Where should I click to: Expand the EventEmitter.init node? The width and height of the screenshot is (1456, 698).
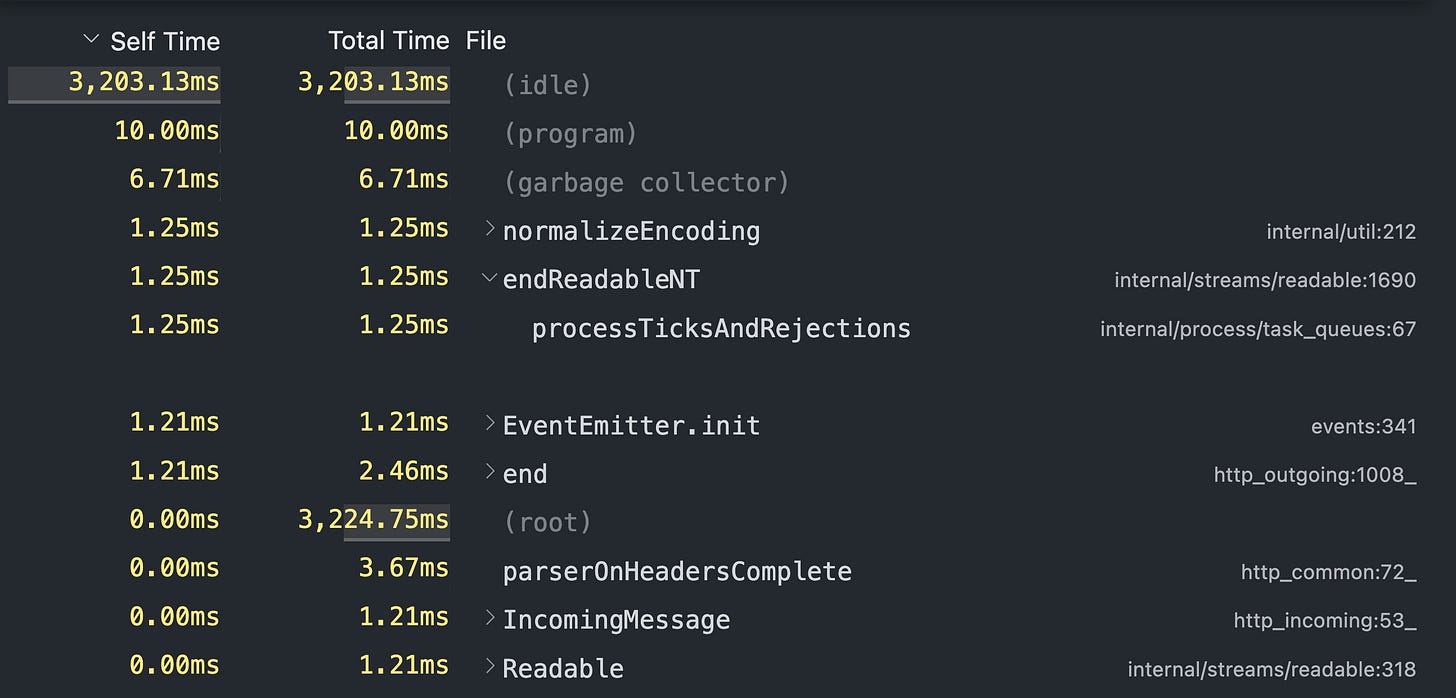488,422
